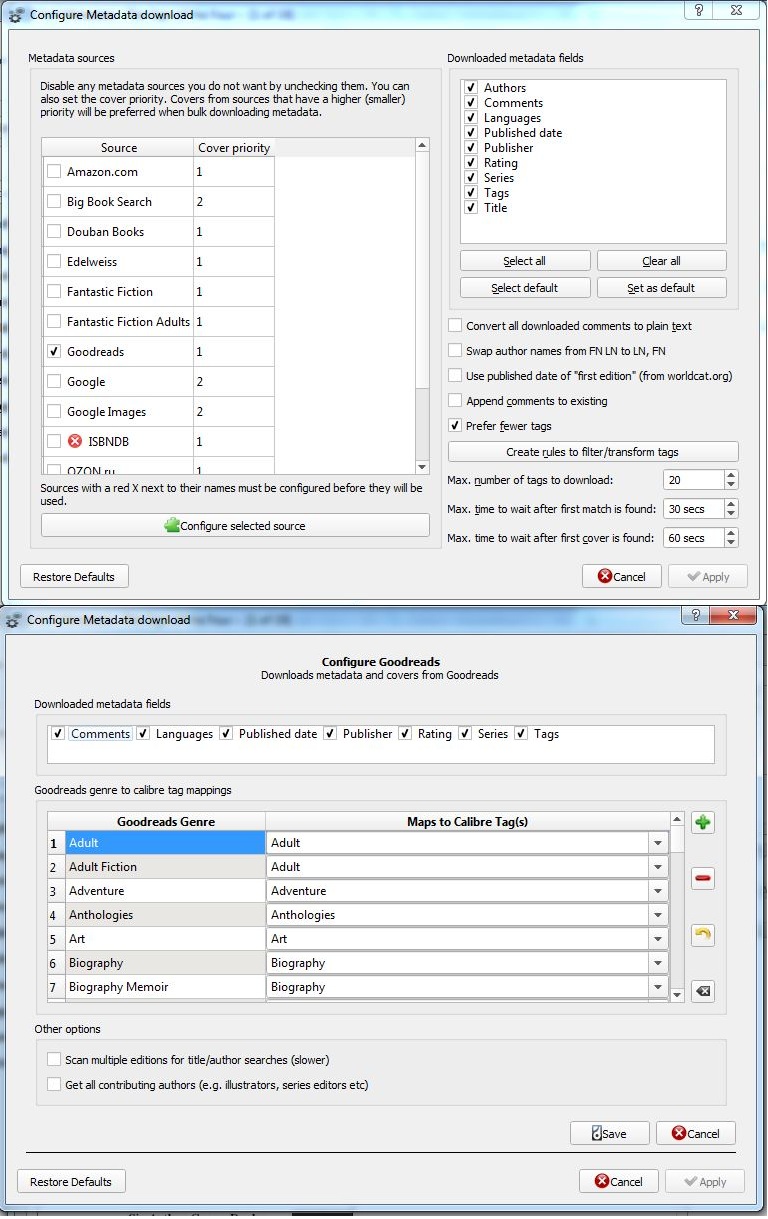The height and width of the screenshot is (1219, 768).
Task: Uncheck Comments field in Goodreads config
Action: coord(58,734)
